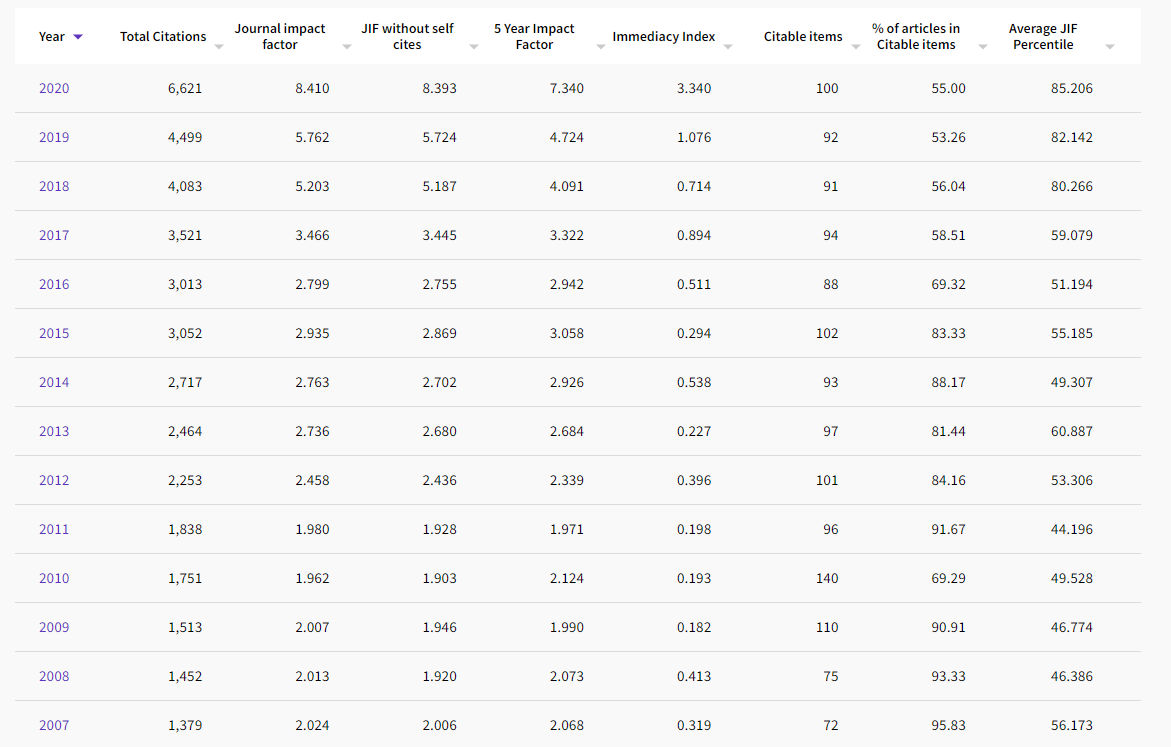This screenshot has height=747, width=1171.
Task: Click Immediacy Index sort arrow
Action: [728, 47]
